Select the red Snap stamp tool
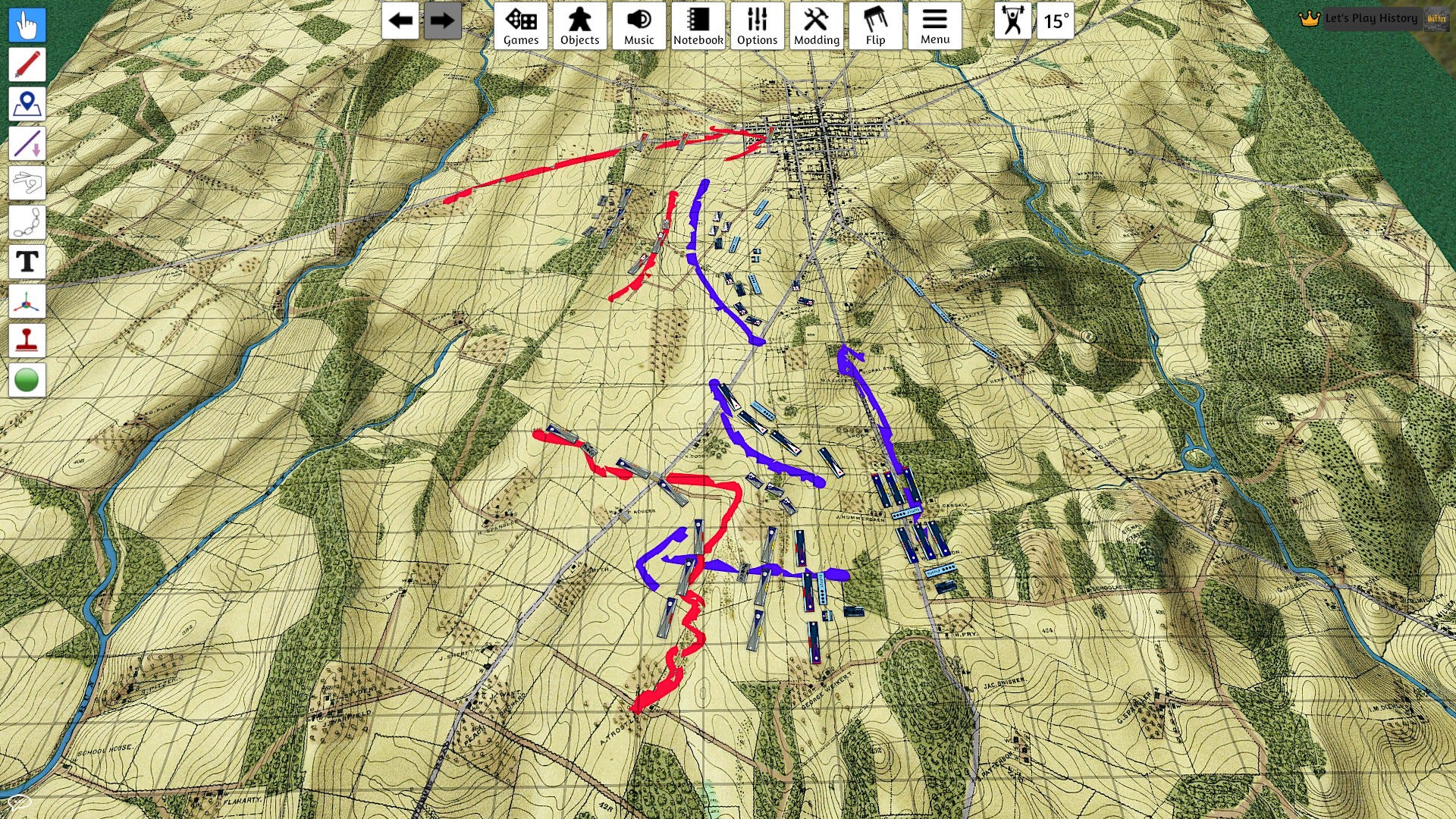Viewport: 1456px width, 819px height. [27, 341]
